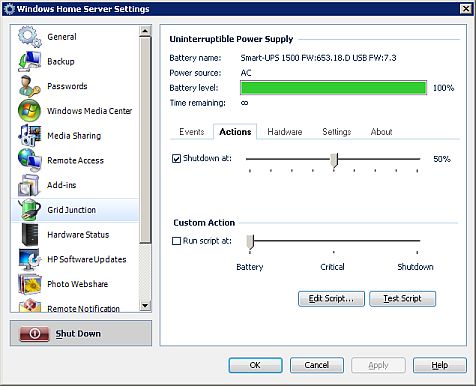476x386 pixels.
Task: Select Media Sharing text entry
Action: [x=74, y=136]
